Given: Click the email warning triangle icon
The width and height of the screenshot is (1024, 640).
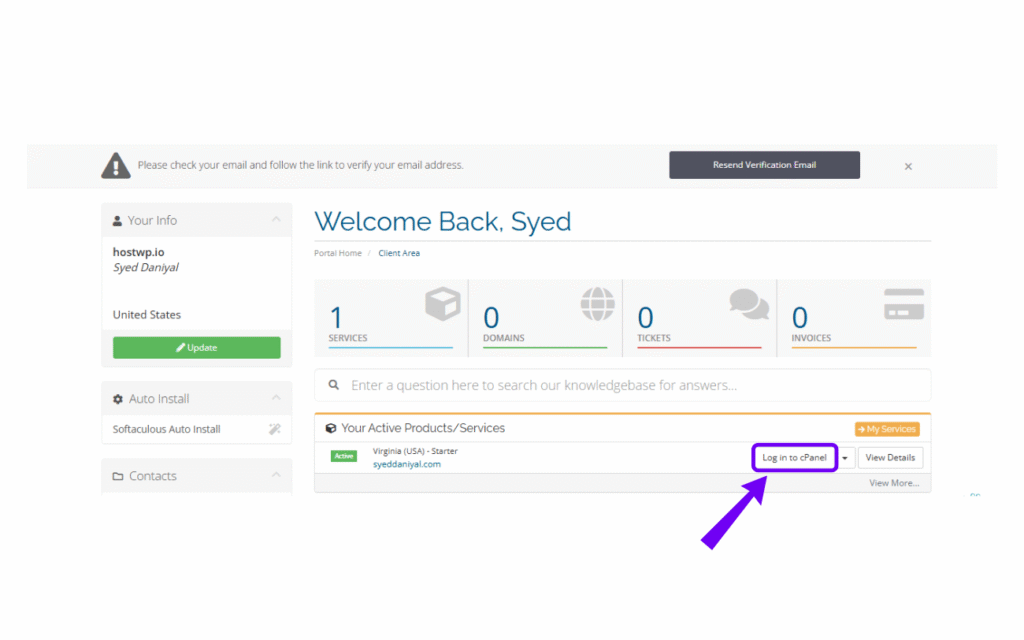Looking at the screenshot, I should [x=116, y=164].
